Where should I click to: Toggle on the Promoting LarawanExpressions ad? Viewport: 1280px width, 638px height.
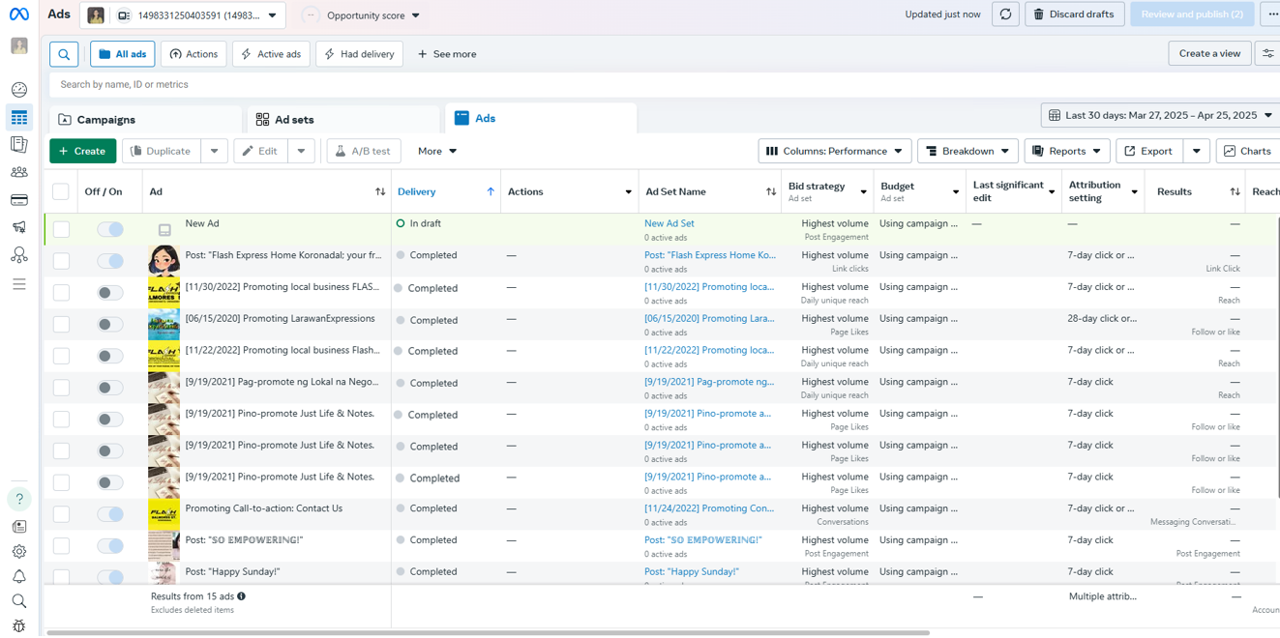[110, 324]
